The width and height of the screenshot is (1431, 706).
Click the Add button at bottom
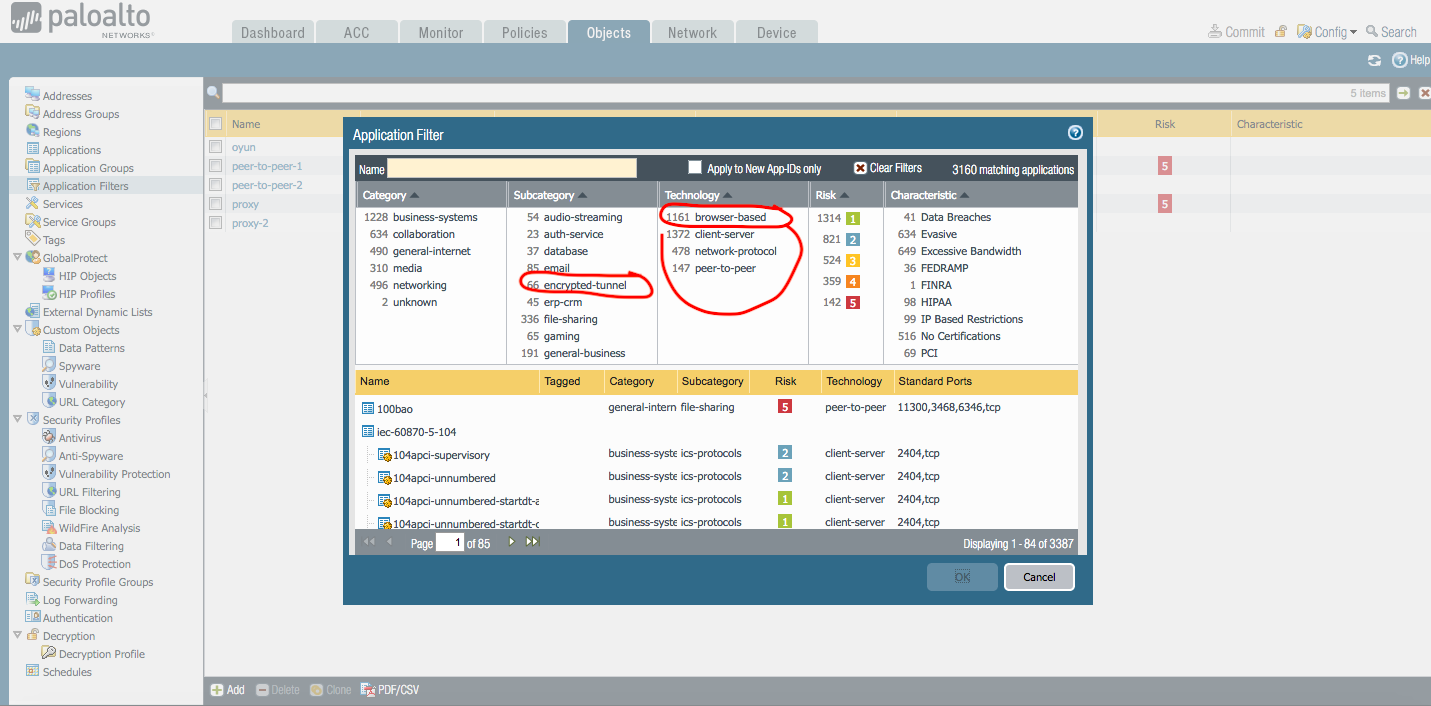(227, 690)
